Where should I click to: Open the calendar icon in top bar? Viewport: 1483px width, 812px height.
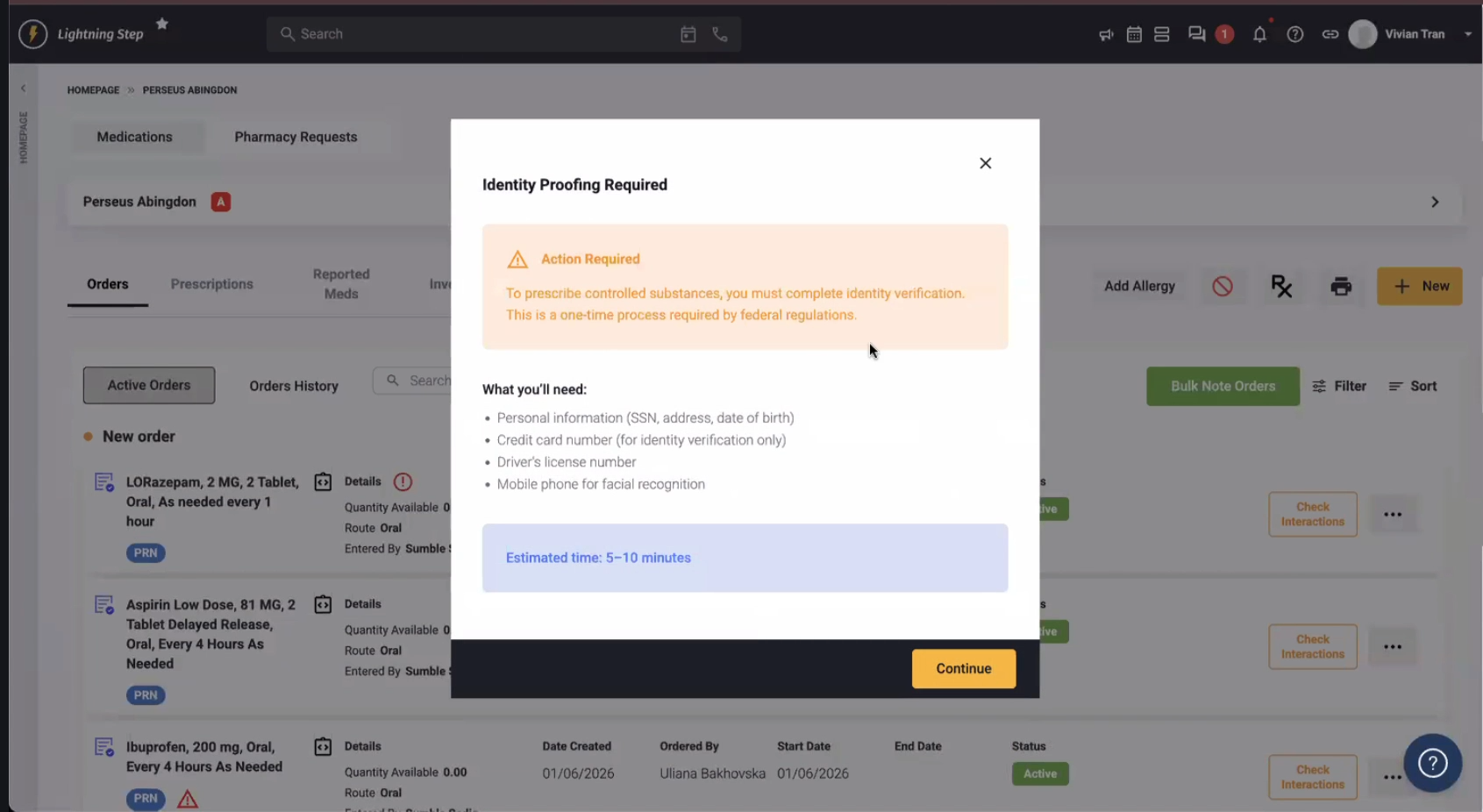(1134, 34)
